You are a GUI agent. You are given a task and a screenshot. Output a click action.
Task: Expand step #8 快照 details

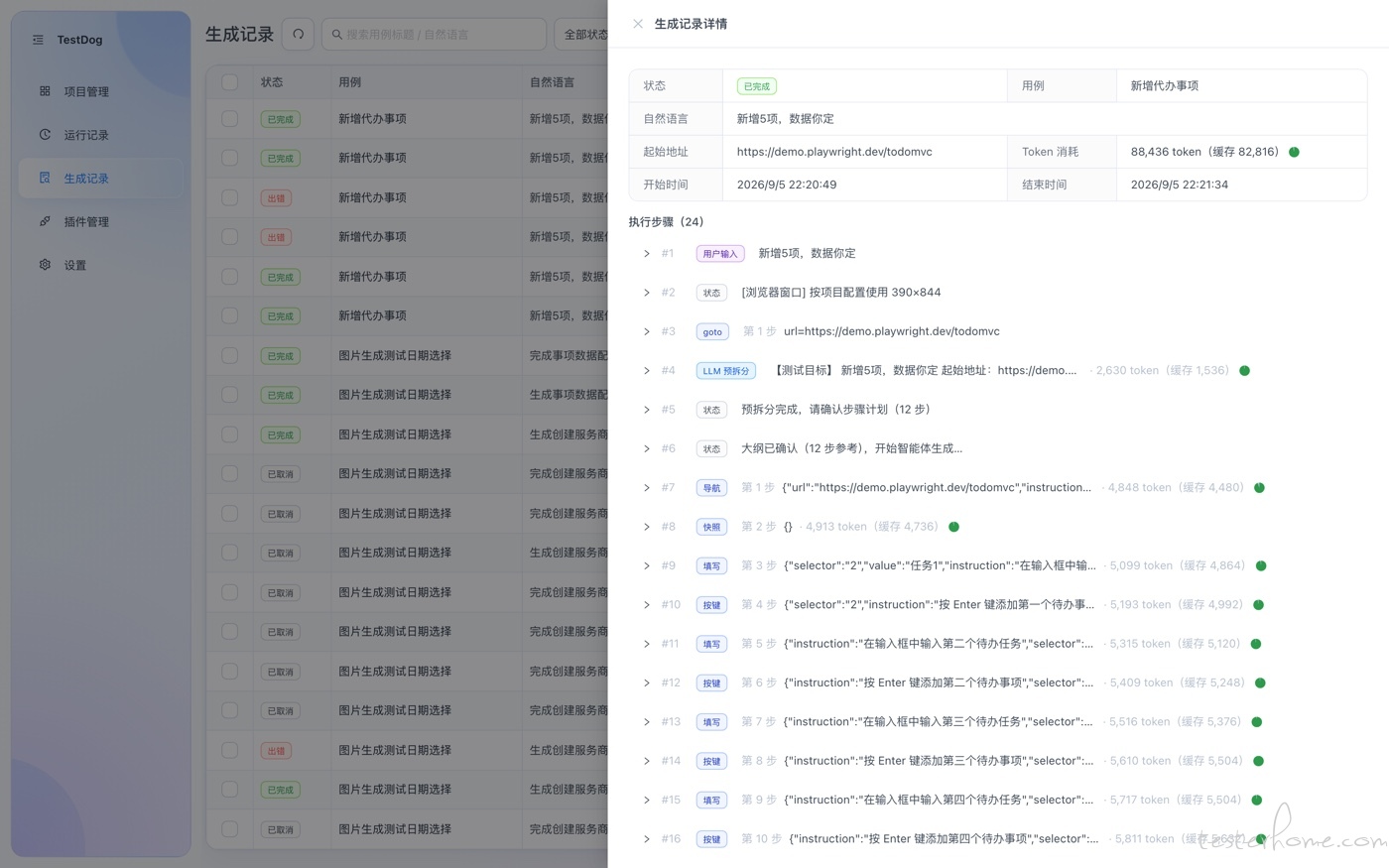coord(647,527)
